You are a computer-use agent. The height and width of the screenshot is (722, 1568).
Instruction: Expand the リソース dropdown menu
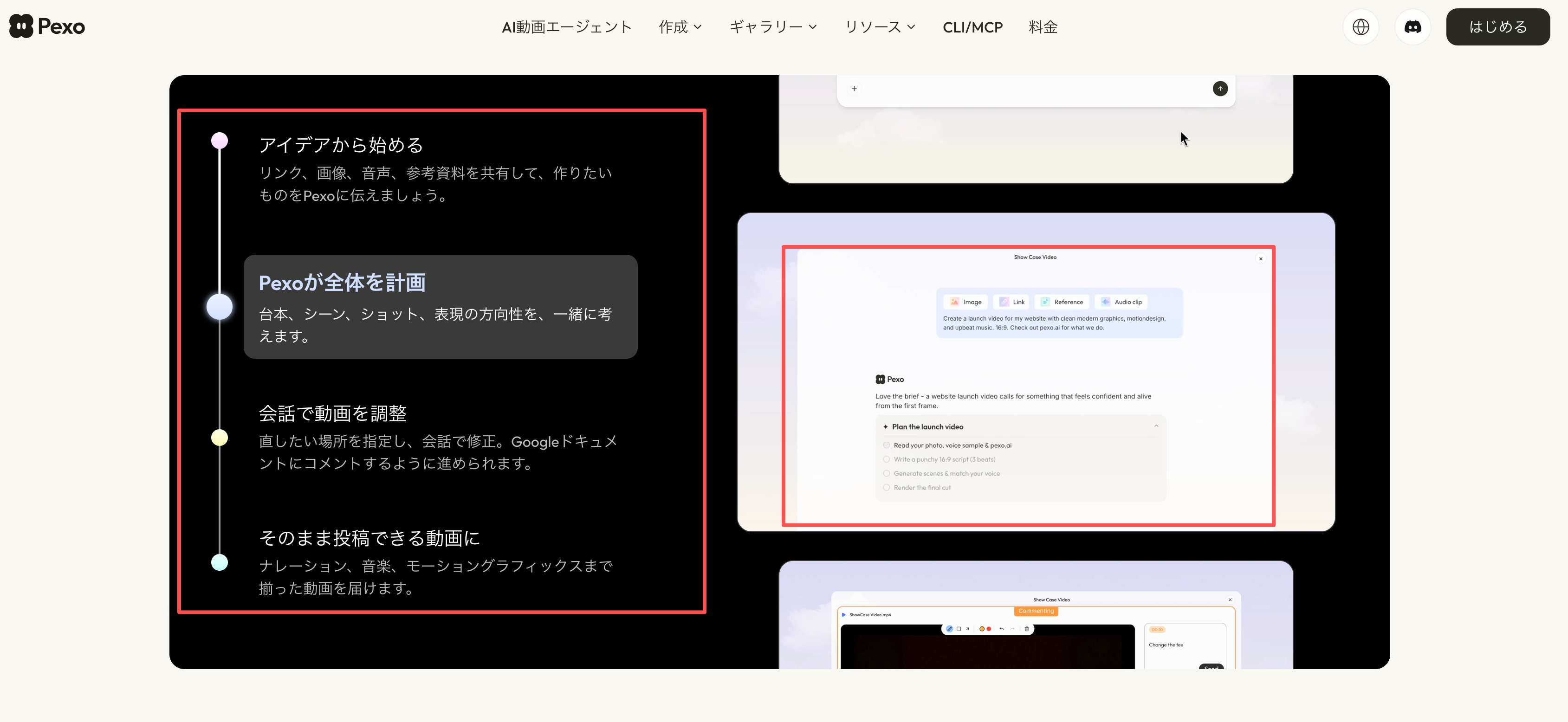pos(880,27)
